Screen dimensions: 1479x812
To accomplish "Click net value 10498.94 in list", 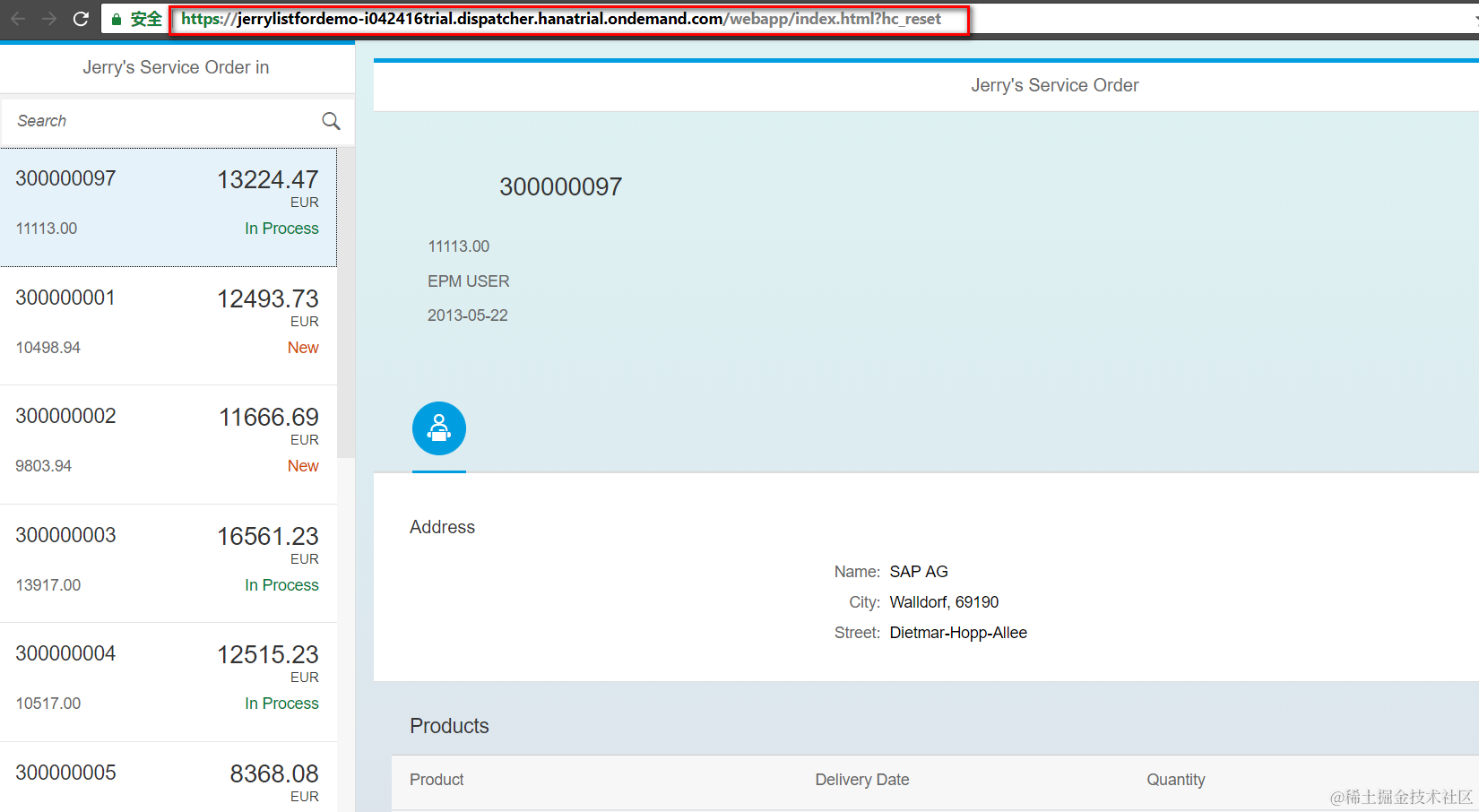I will (48, 348).
